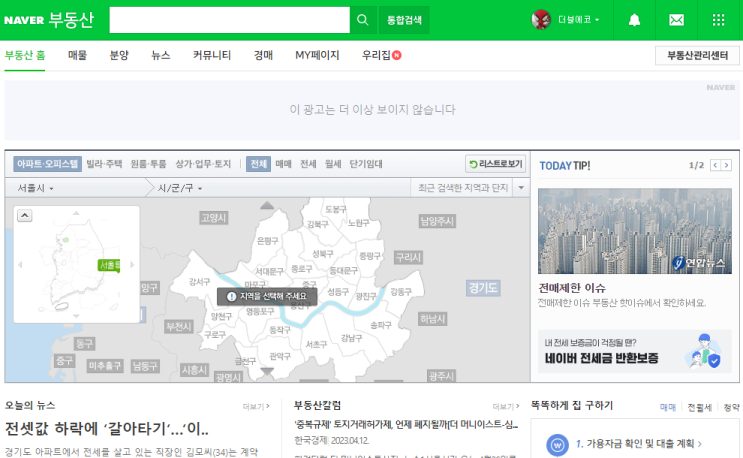Select the 월세 trade type filter
The height and width of the screenshot is (458, 743).
333,164
